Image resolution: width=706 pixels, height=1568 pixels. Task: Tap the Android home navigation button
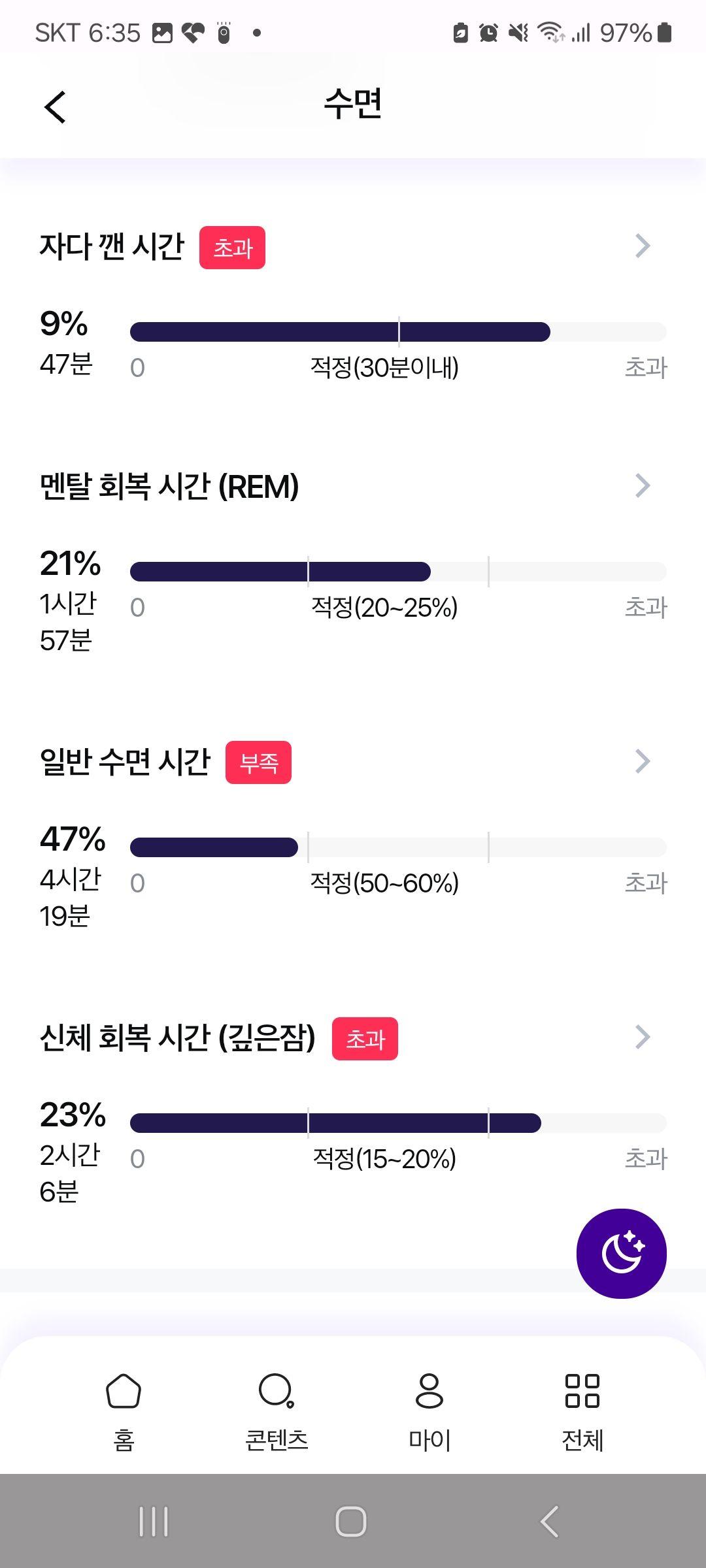(x=351, y=1522)
